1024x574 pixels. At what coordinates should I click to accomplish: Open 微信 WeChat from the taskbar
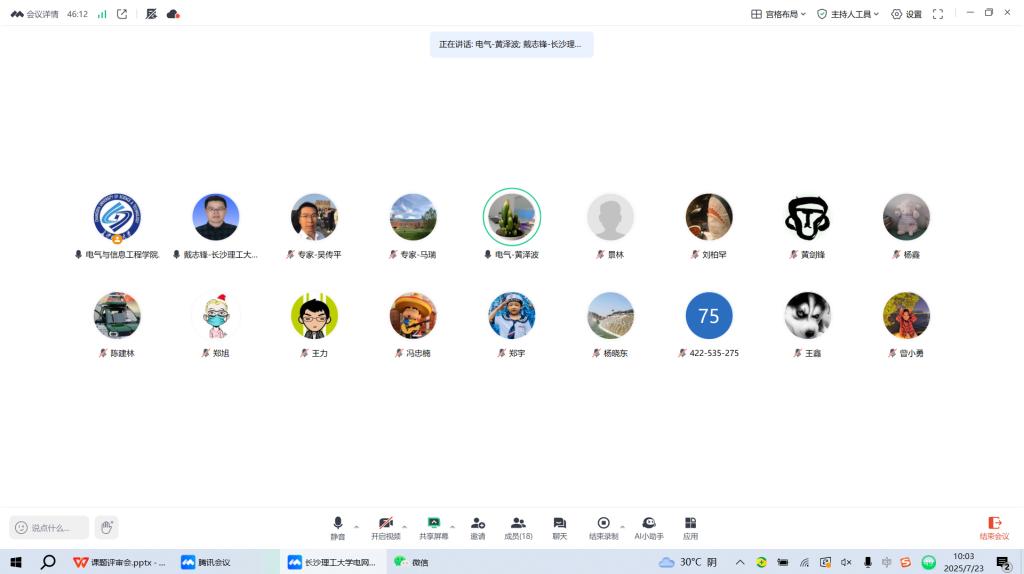(x=412, y=562)
